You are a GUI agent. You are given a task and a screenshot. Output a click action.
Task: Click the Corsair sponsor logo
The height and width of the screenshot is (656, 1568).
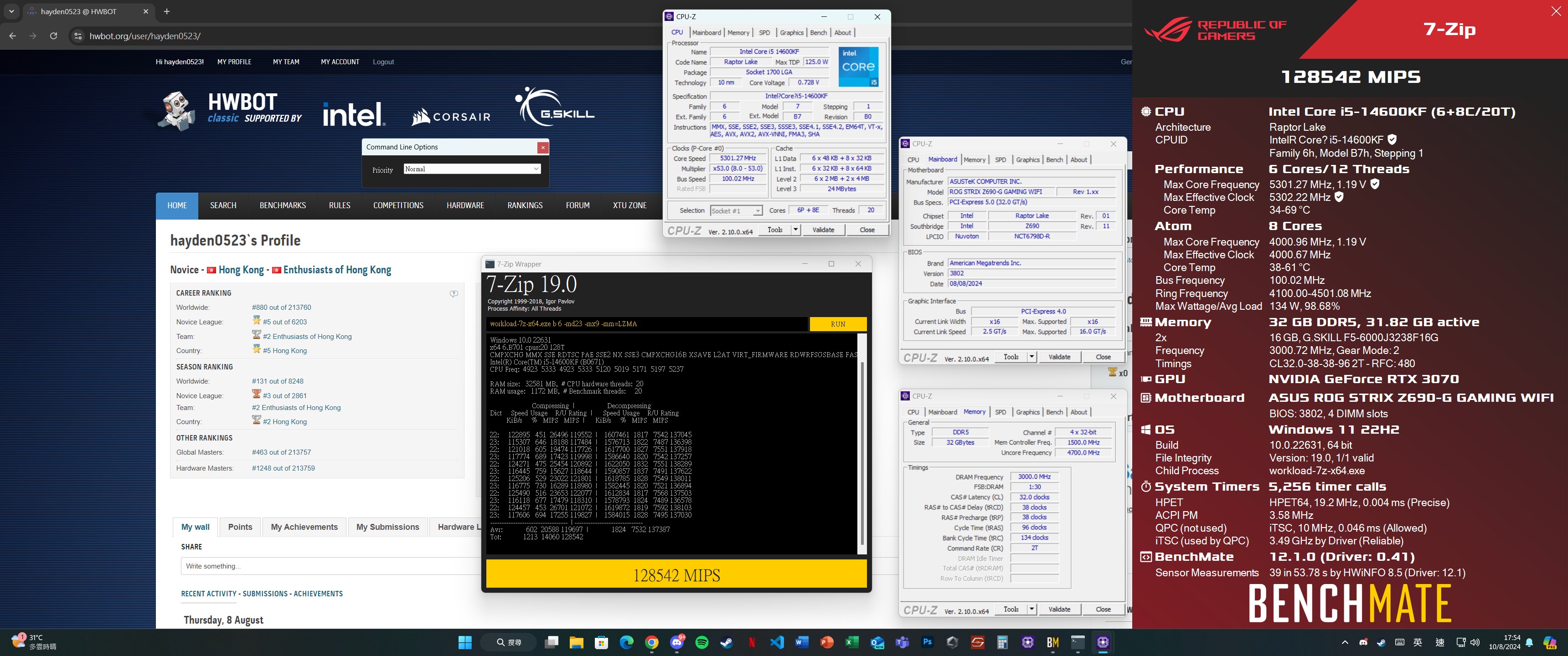[451, 116]
